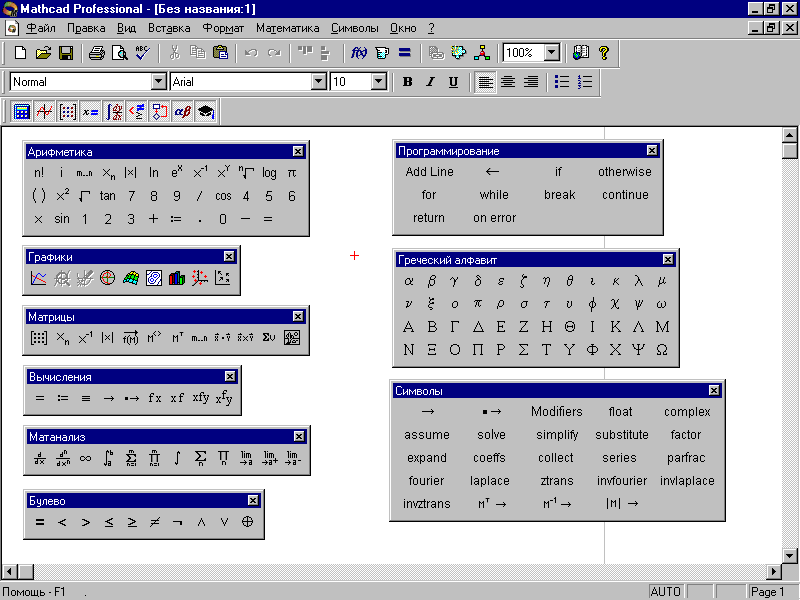Close the Графики palette
800x600 pixels.
(229, 256)
